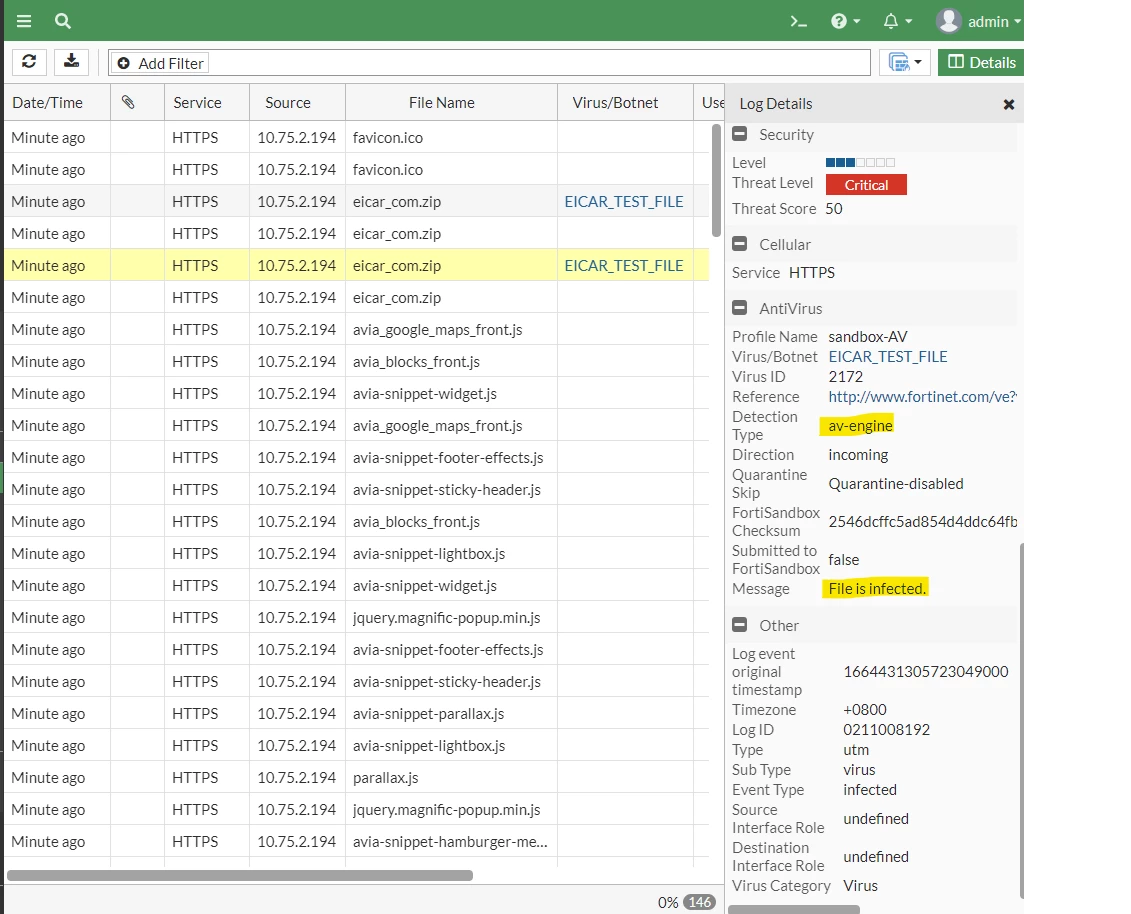Click EICAR_TEST_FILE link in third log row
This screenshot has width=1131, height=914.
pos(624,201)
